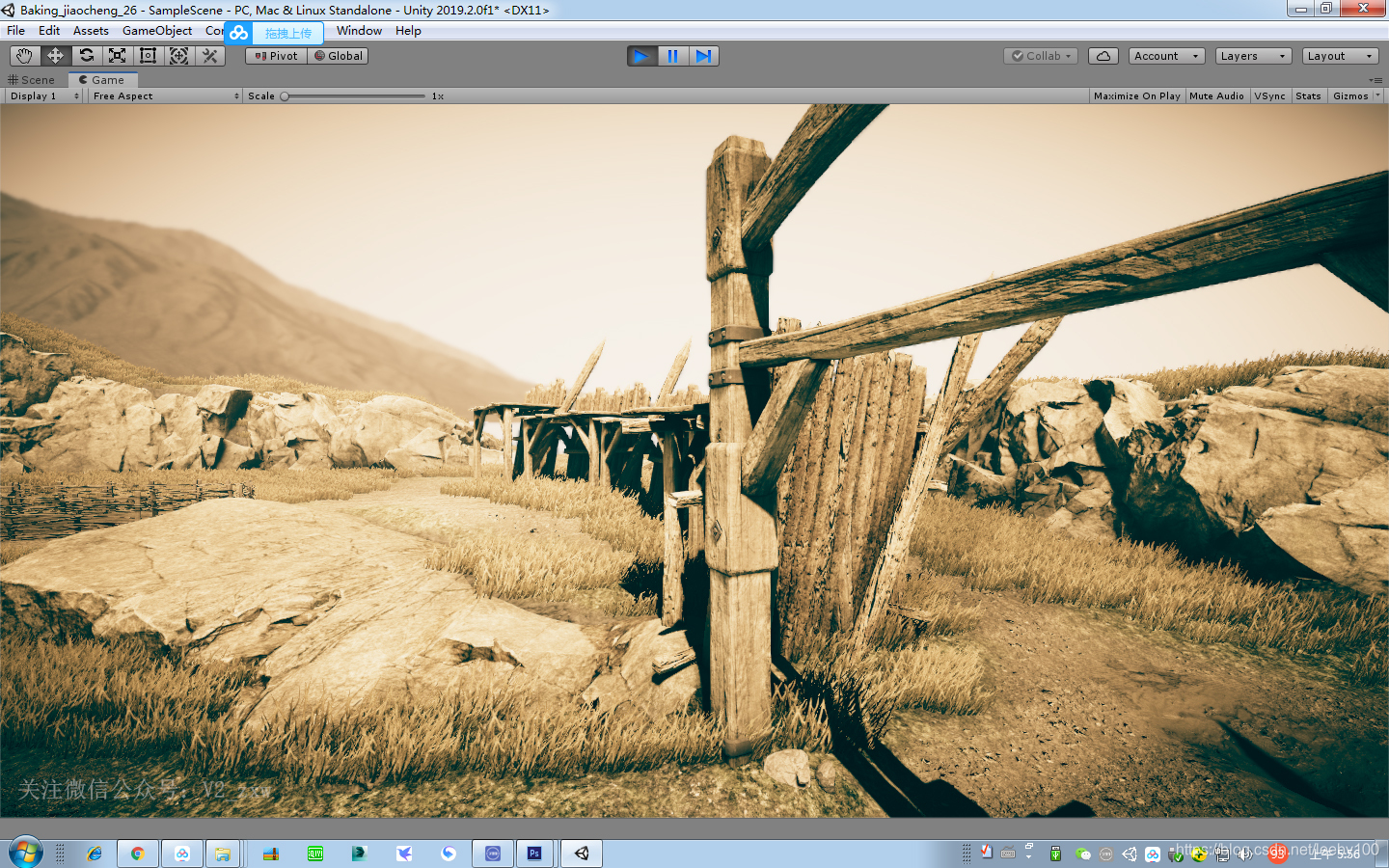Click the Play button

pos(641,56)
